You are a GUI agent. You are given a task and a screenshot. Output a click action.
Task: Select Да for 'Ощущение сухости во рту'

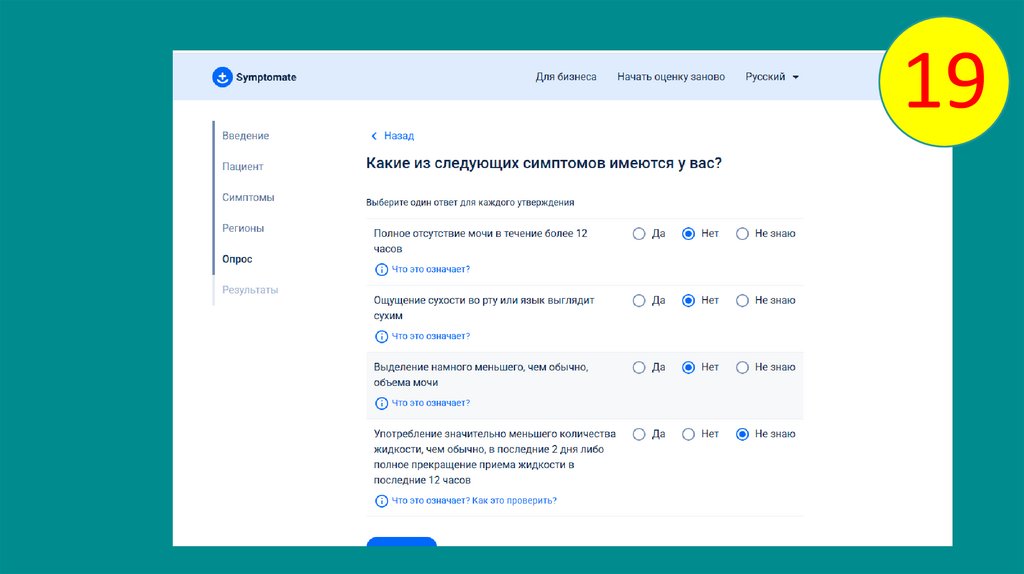(639, 300)
